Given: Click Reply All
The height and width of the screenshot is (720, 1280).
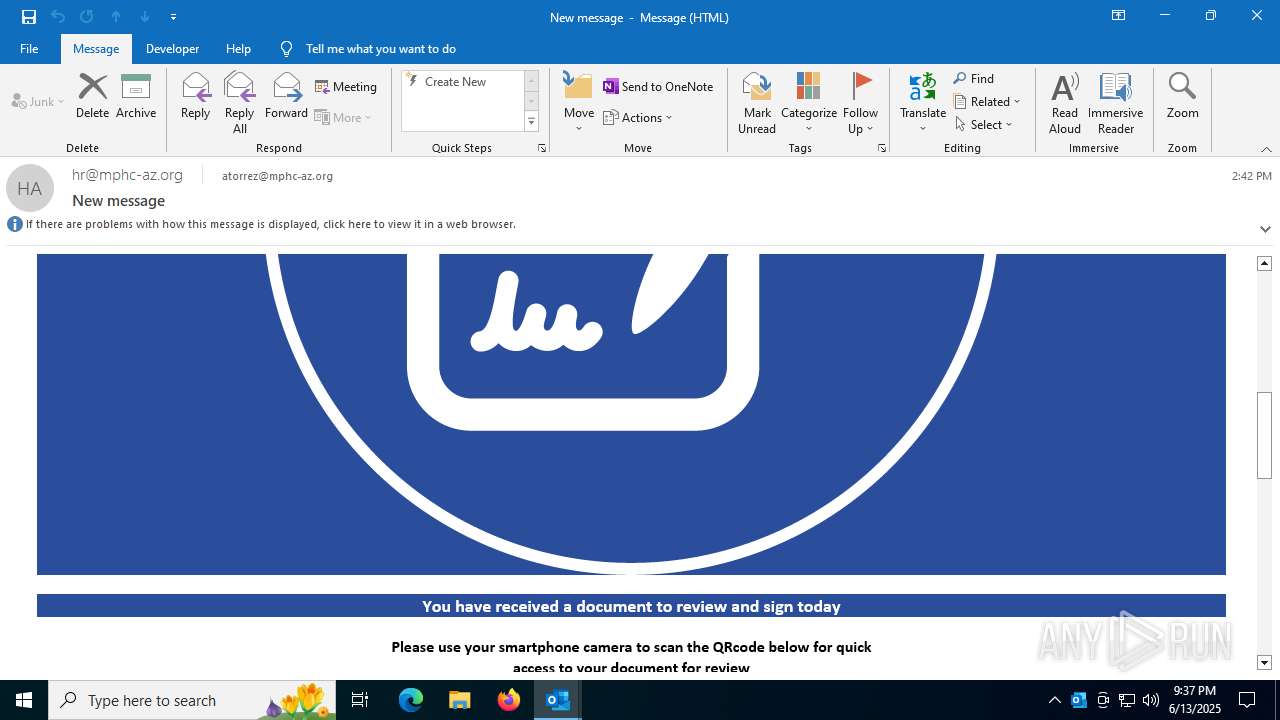Looking at the screenshot, I should click(x=240, y=103).
